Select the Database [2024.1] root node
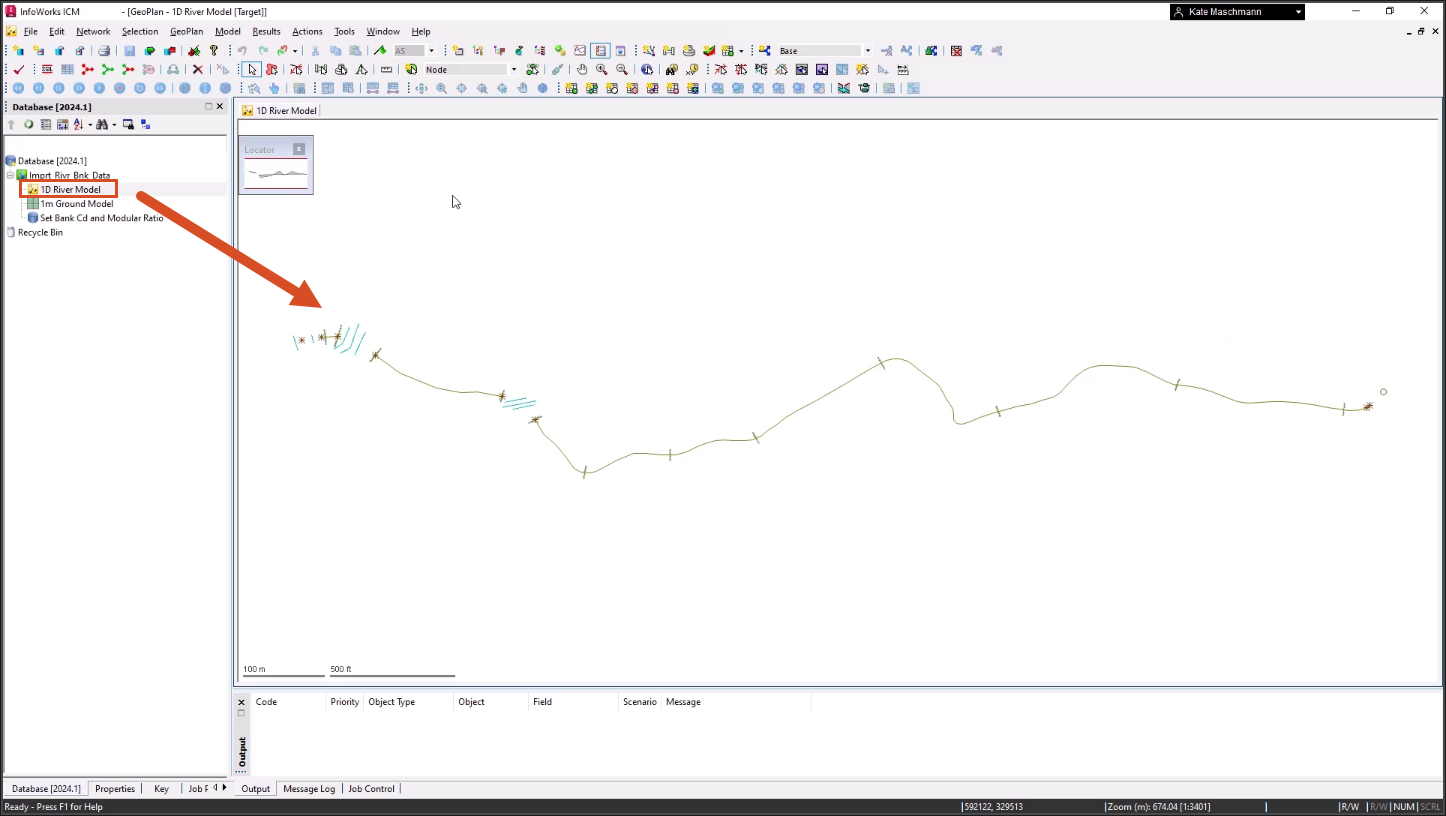Viewport: 1446px width, 816px height. tap(52, 161)
